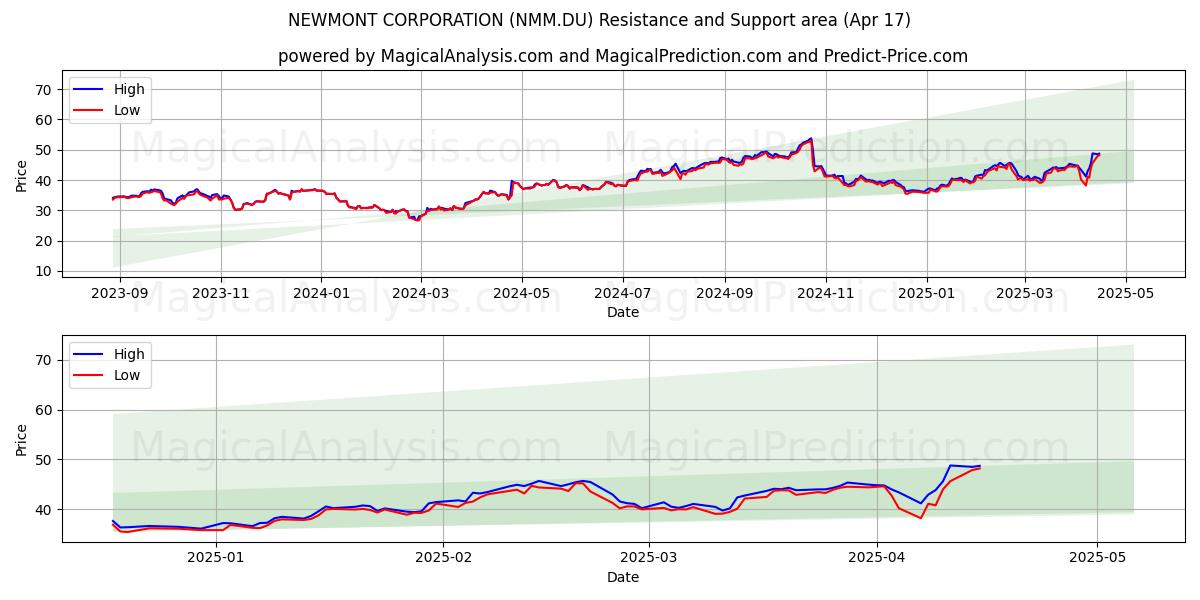Click the 2025-03 label on bottom chart
Screen dimensions: 1200x600
tap(648, 559)
